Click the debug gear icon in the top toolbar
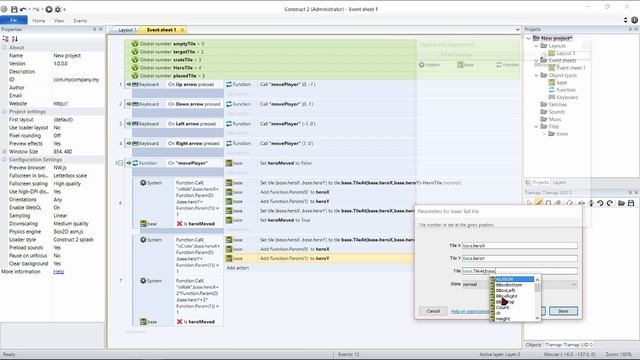 tap(58, 9)
